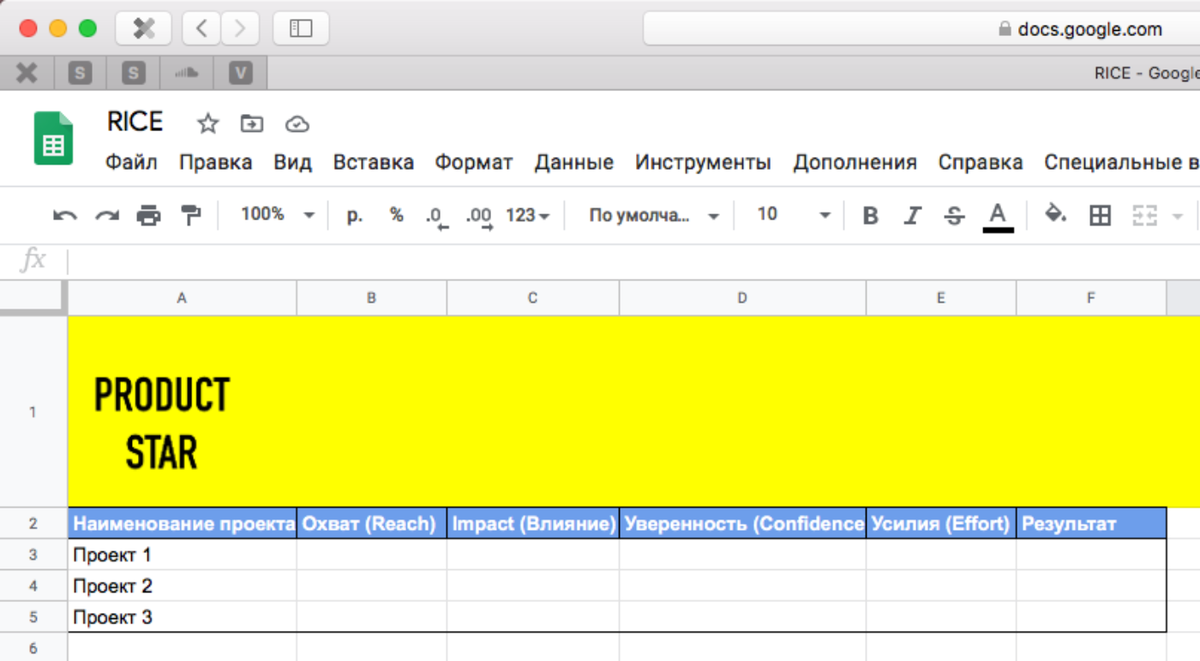The height and width of the screenshot is (661, 1200).
Task: Switch to the second pinned S tab
Action: click(133, 73)
